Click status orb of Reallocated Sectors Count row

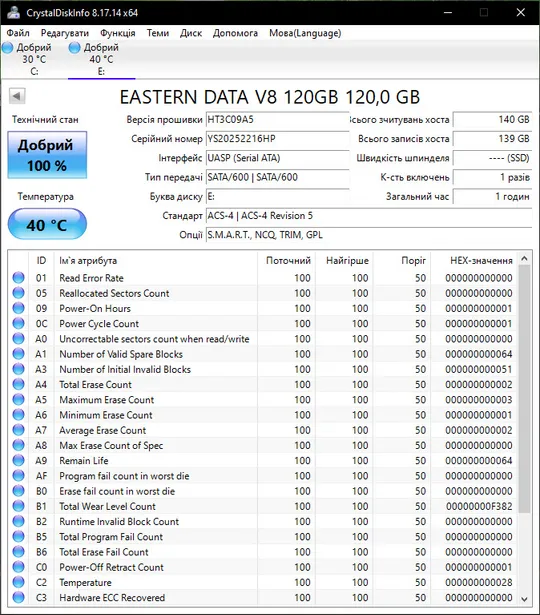click(x=18, y=293)
